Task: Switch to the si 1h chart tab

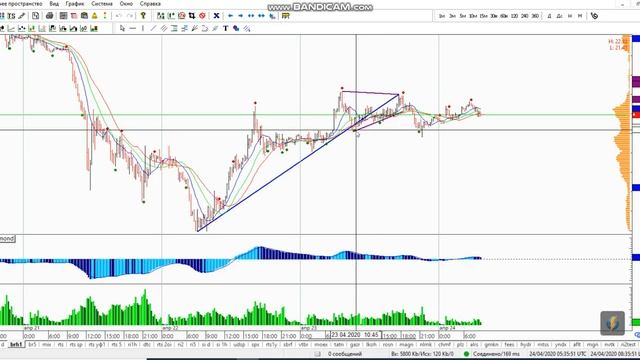Action: click(222, 345)
